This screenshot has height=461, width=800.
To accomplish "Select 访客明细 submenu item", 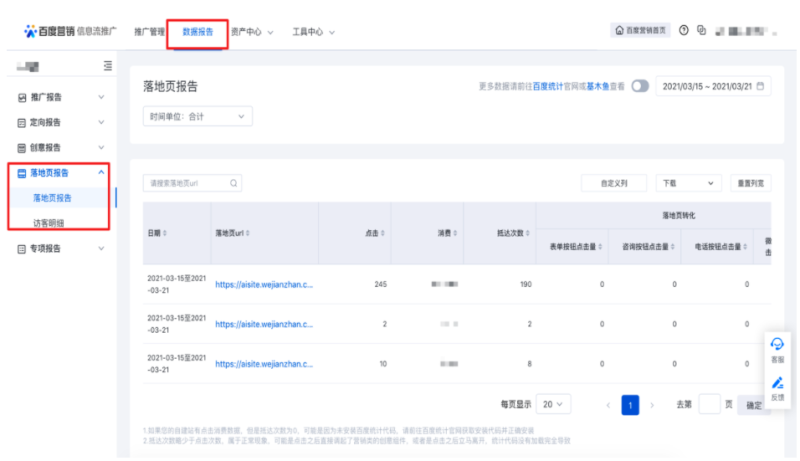I will click(x=48, y=223).
